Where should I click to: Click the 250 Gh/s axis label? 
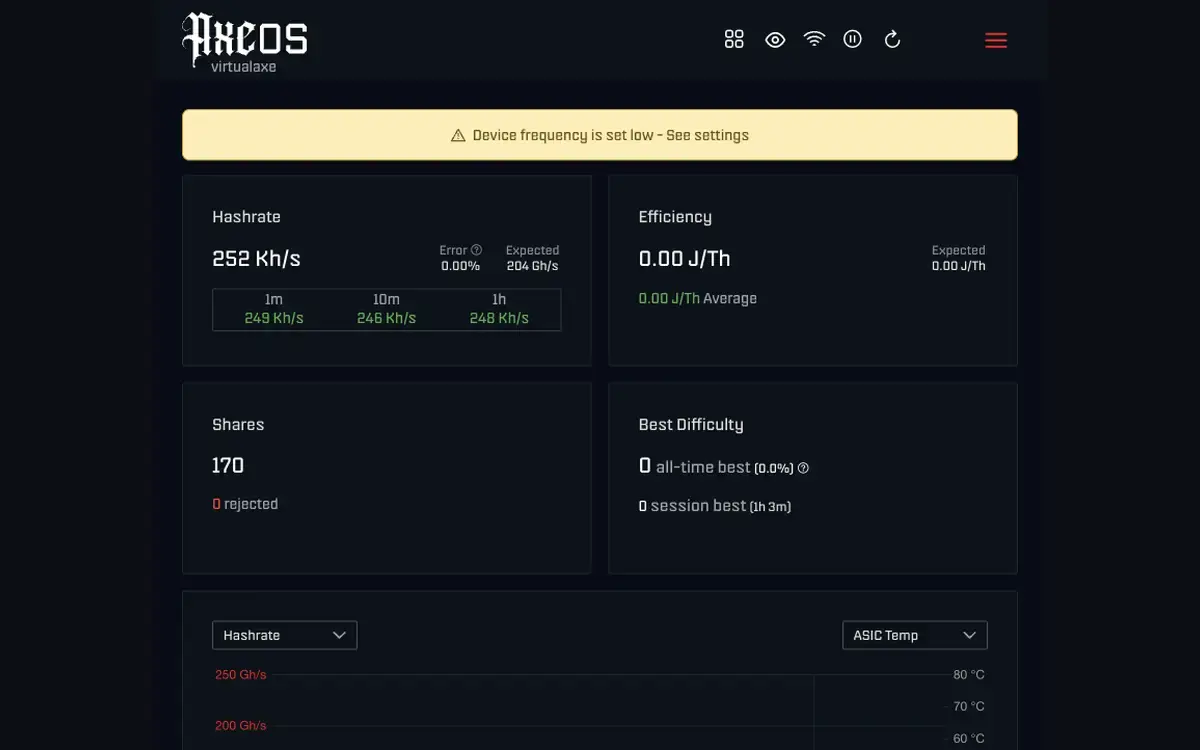241,675
